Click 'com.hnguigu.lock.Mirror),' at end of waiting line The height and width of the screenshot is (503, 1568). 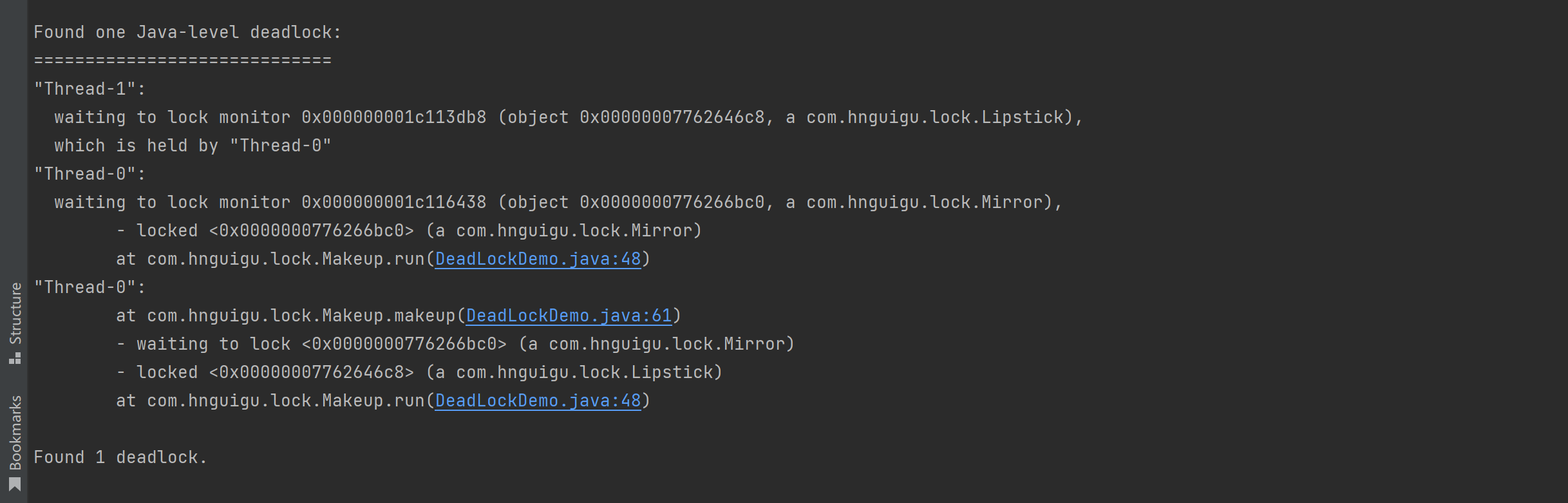935,202
